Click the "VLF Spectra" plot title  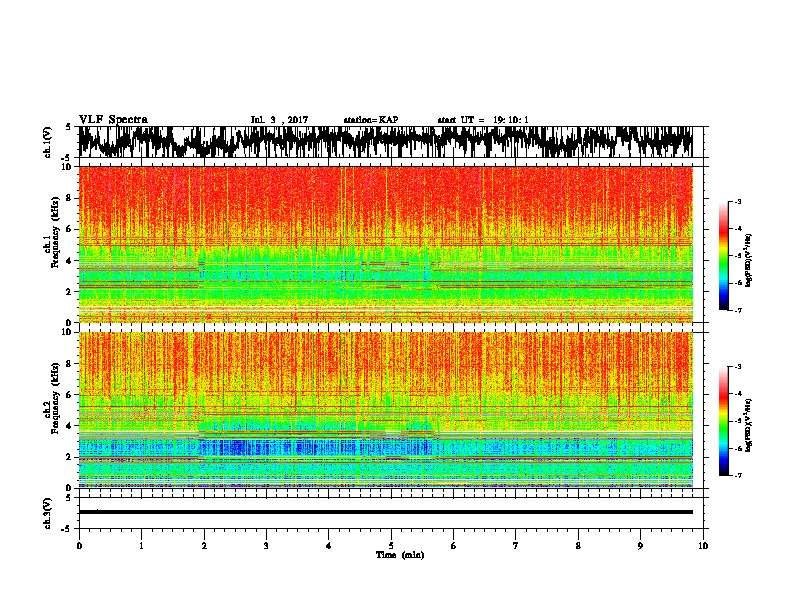pos(113,119)
